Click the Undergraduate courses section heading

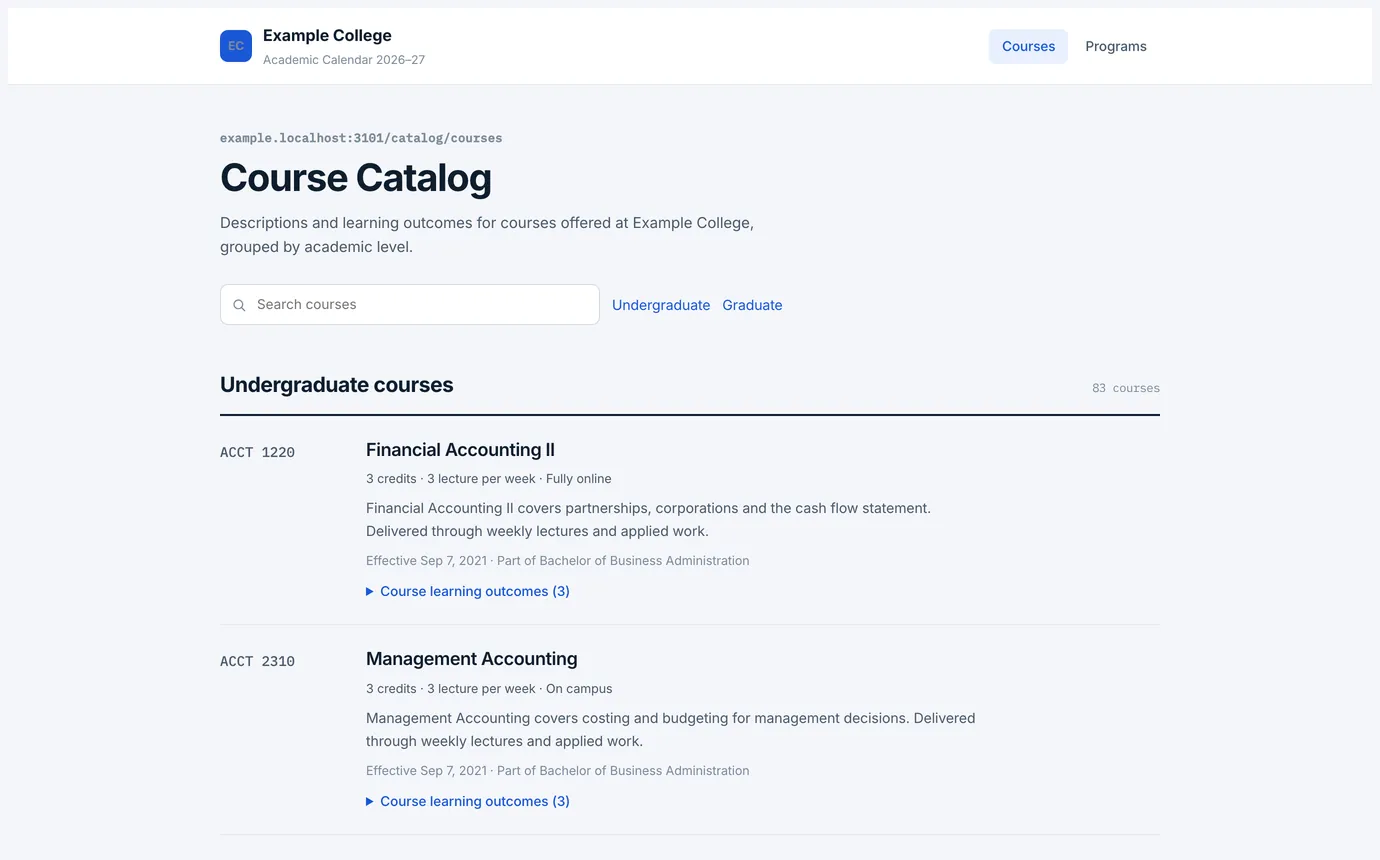coord(336,385)
